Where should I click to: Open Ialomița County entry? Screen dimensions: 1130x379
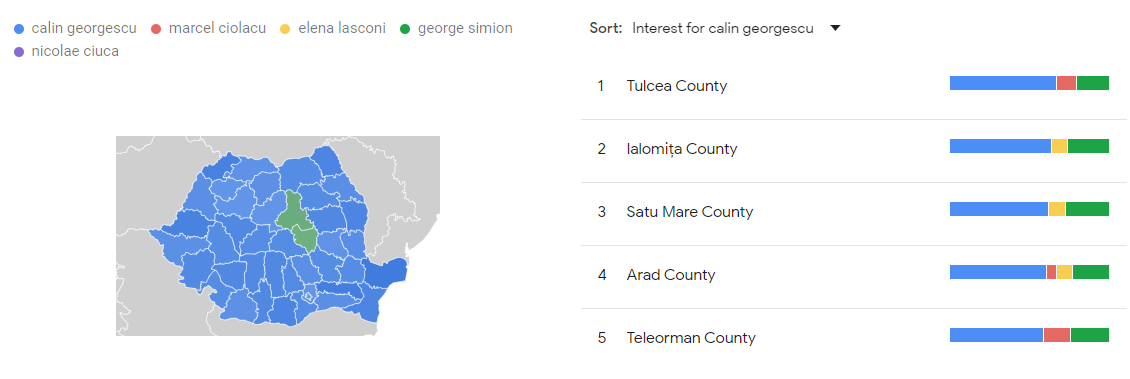pyautogui.click(x=853, y=149)
